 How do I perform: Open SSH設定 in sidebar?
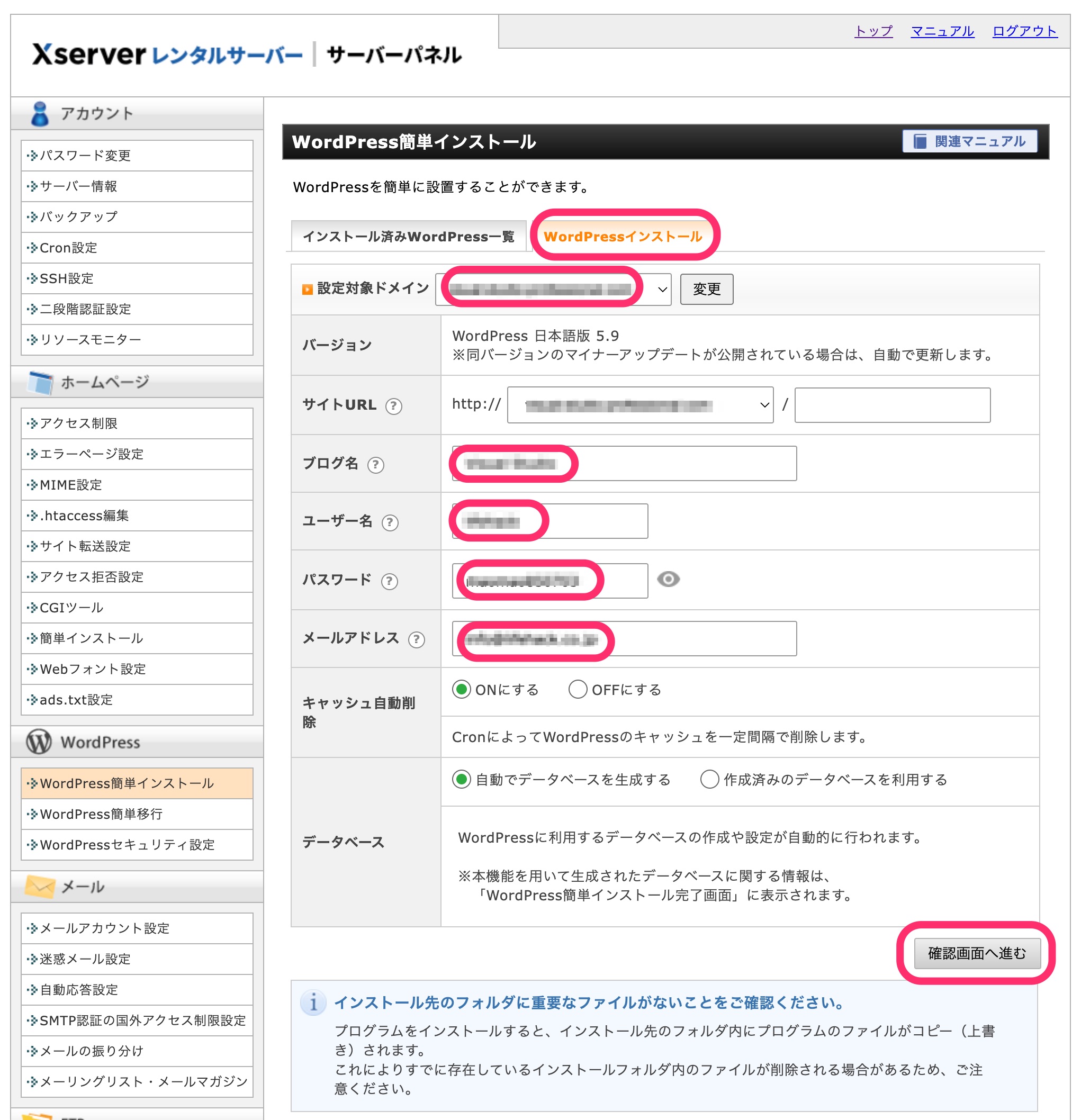pos(137,279)
